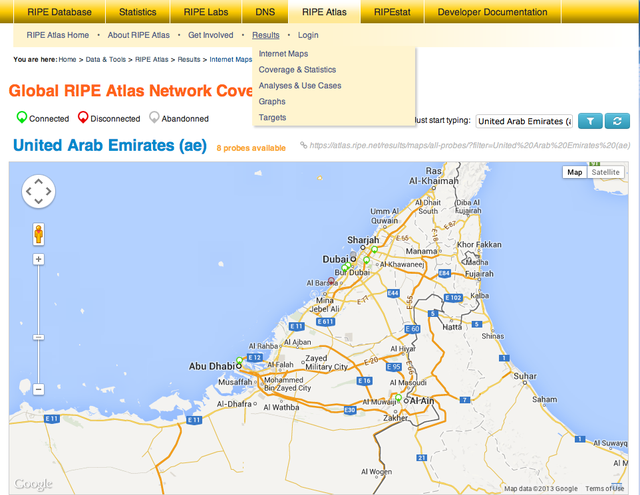Click the green probe marker near Abu Dhabi
Screen dimensions: 640x495
240,361
